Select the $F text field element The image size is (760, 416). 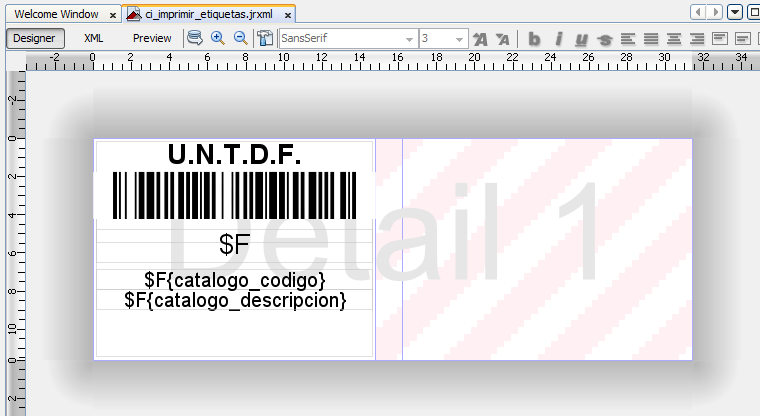click(235, 244)
